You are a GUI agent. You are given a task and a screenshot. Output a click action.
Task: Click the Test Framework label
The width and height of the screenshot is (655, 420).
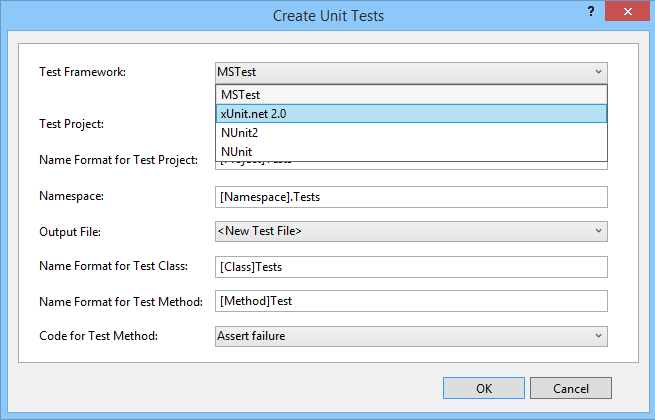click(82, 72)
